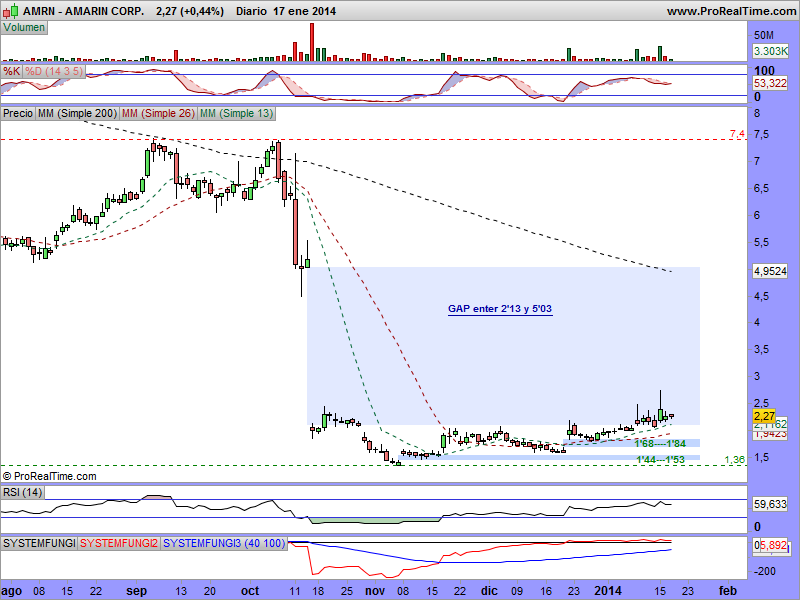Screen dimensions: 800x600
Task: Select the 2,27 (+0,44%) quote text
Action: [190, 11]
